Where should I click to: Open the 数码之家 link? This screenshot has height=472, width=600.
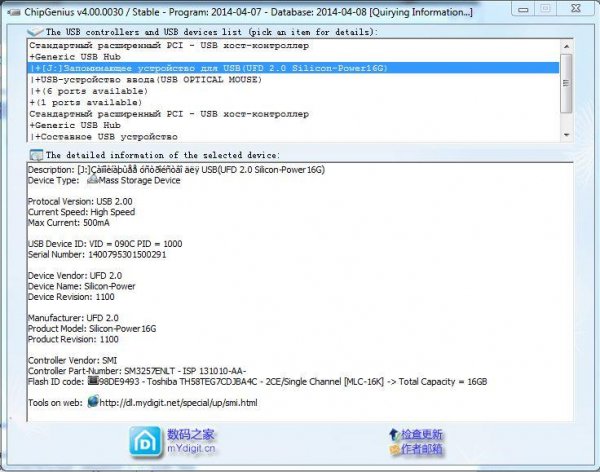[191, 434]
